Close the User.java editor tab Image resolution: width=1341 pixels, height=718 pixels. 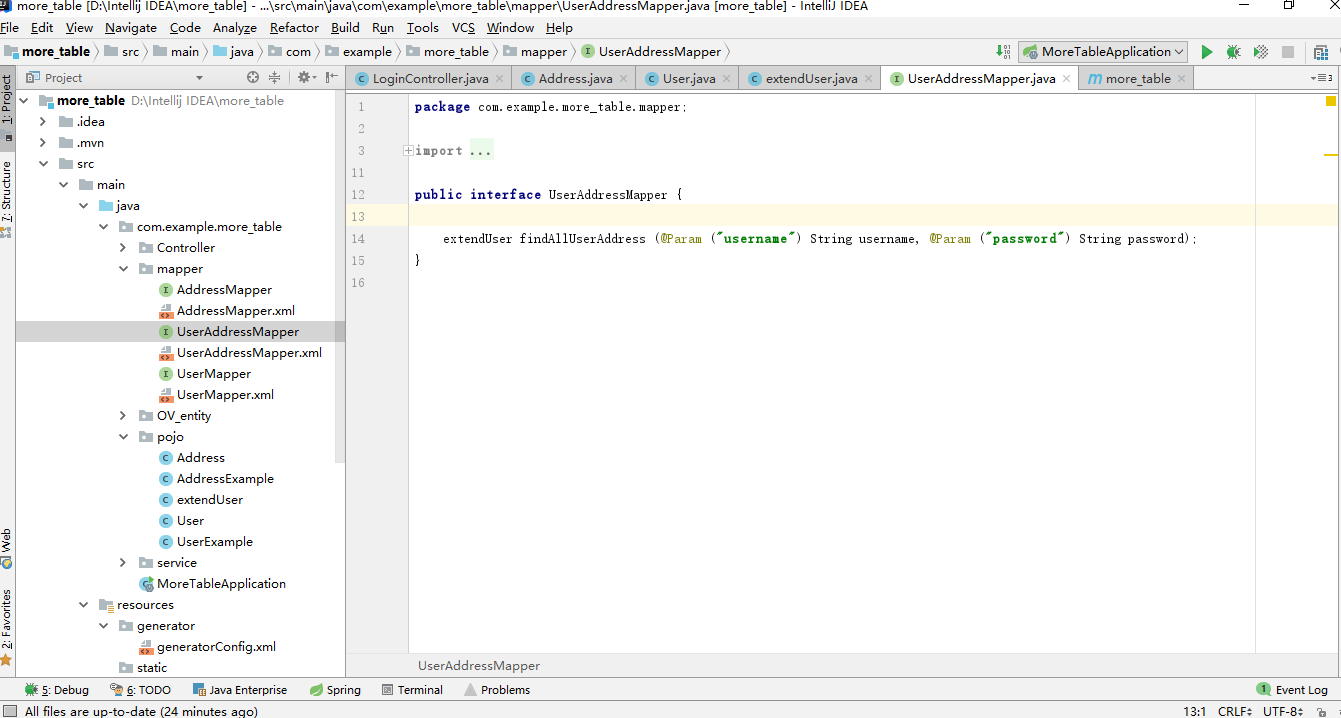click(726, 78)
